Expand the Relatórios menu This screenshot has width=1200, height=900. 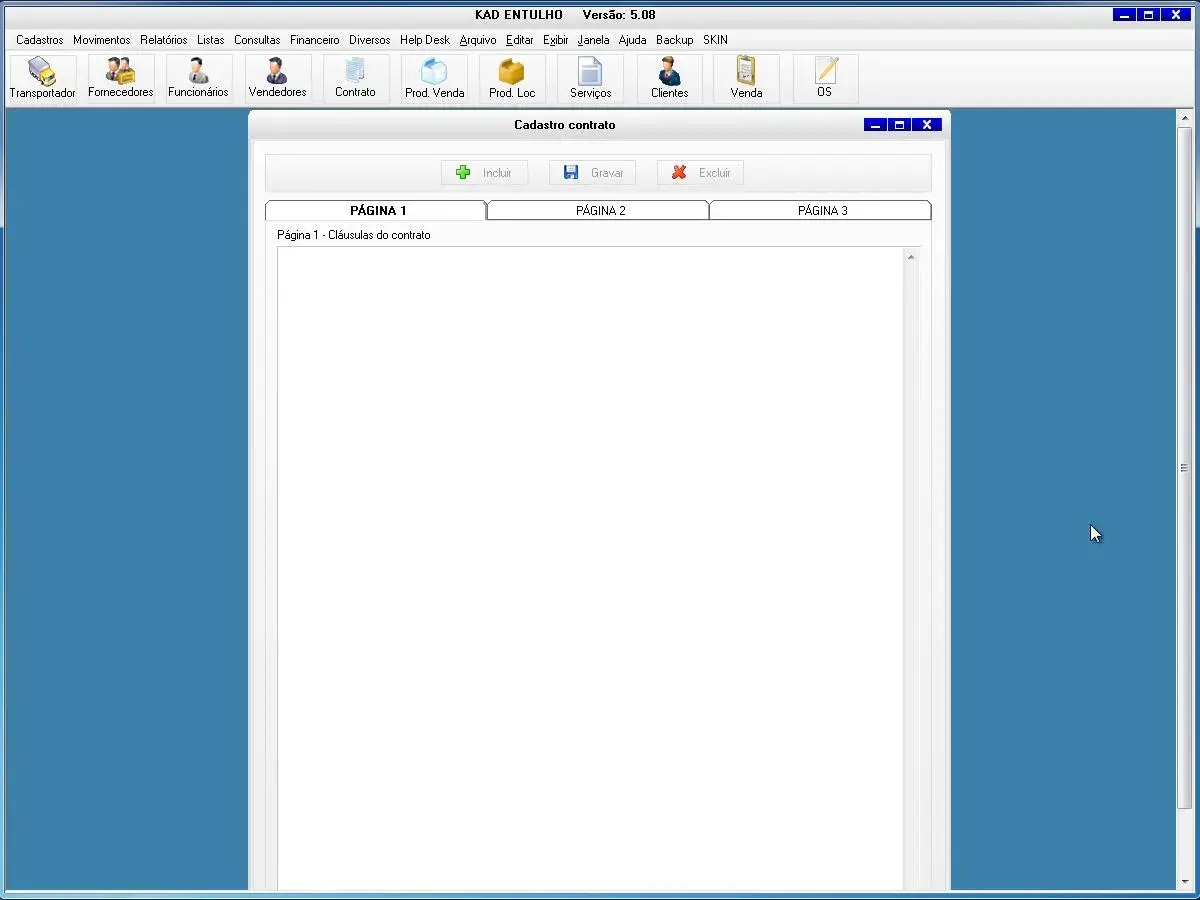164,40
